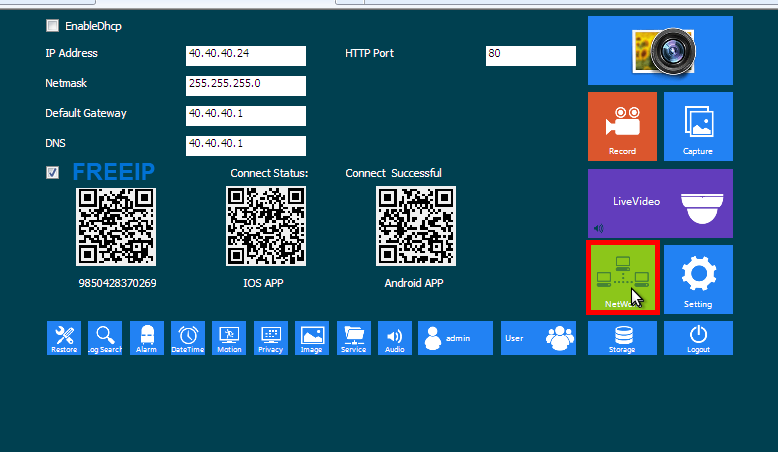The width and height of the screenshot is (778, 452).
Task: Click the DNS input field
Action: point(246,146)
